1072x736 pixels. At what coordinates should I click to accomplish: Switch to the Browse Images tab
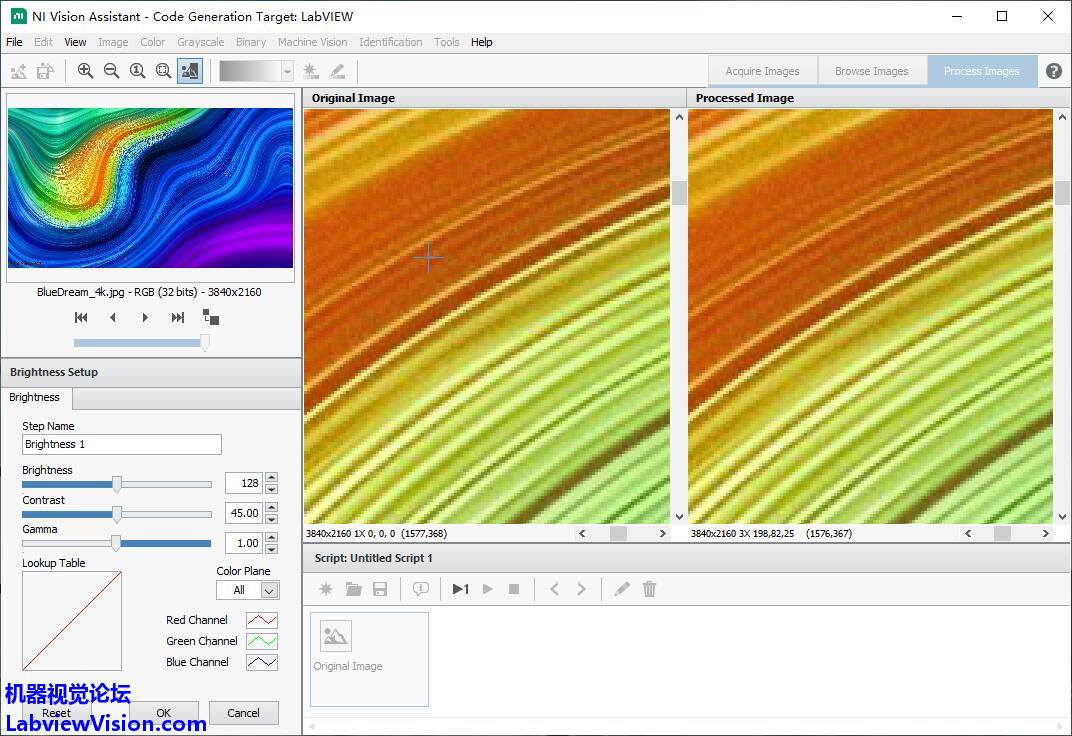pos(871,71)
